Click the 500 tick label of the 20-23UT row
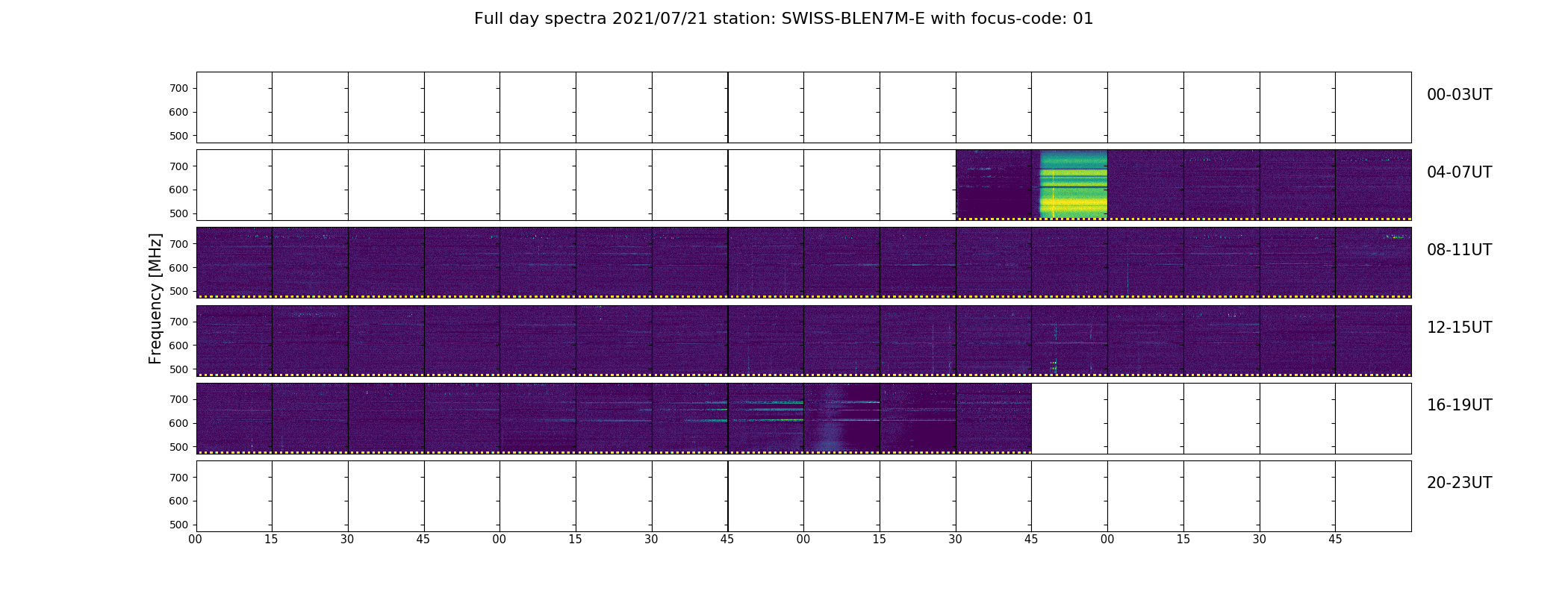The image size is (1568, 597). coord(178,525)
